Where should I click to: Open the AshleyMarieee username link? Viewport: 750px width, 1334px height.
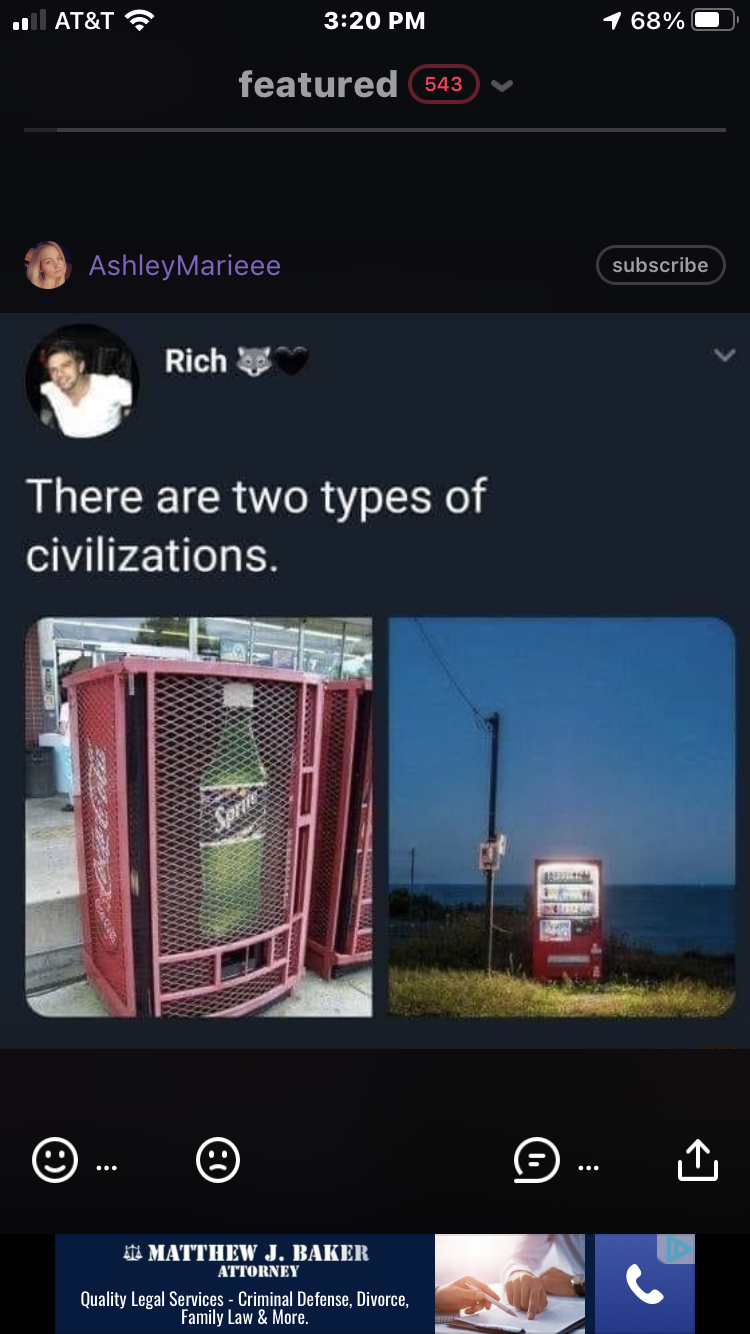[x=185, y=265]
